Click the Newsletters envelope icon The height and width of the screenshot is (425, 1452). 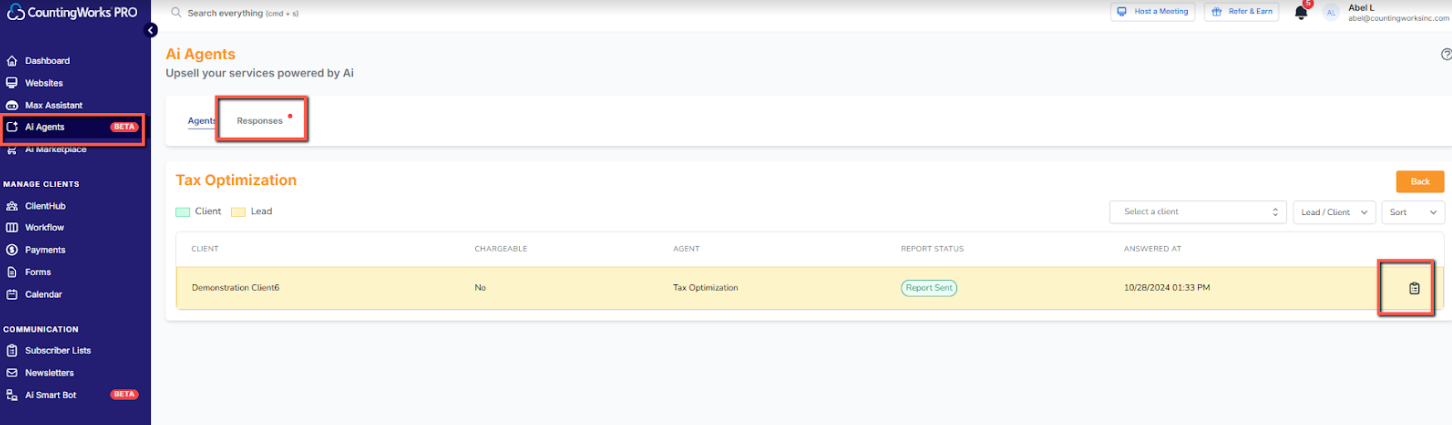click(x=12, y=373)
